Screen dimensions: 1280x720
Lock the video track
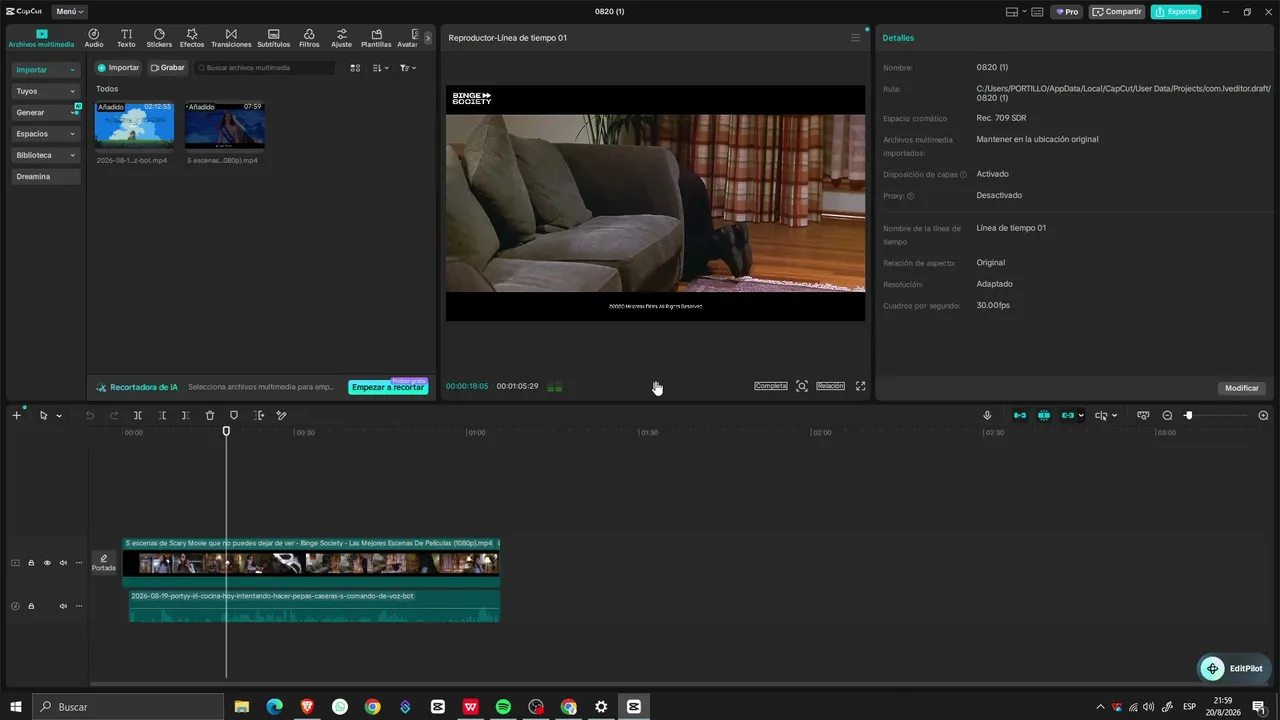(31, 563)
